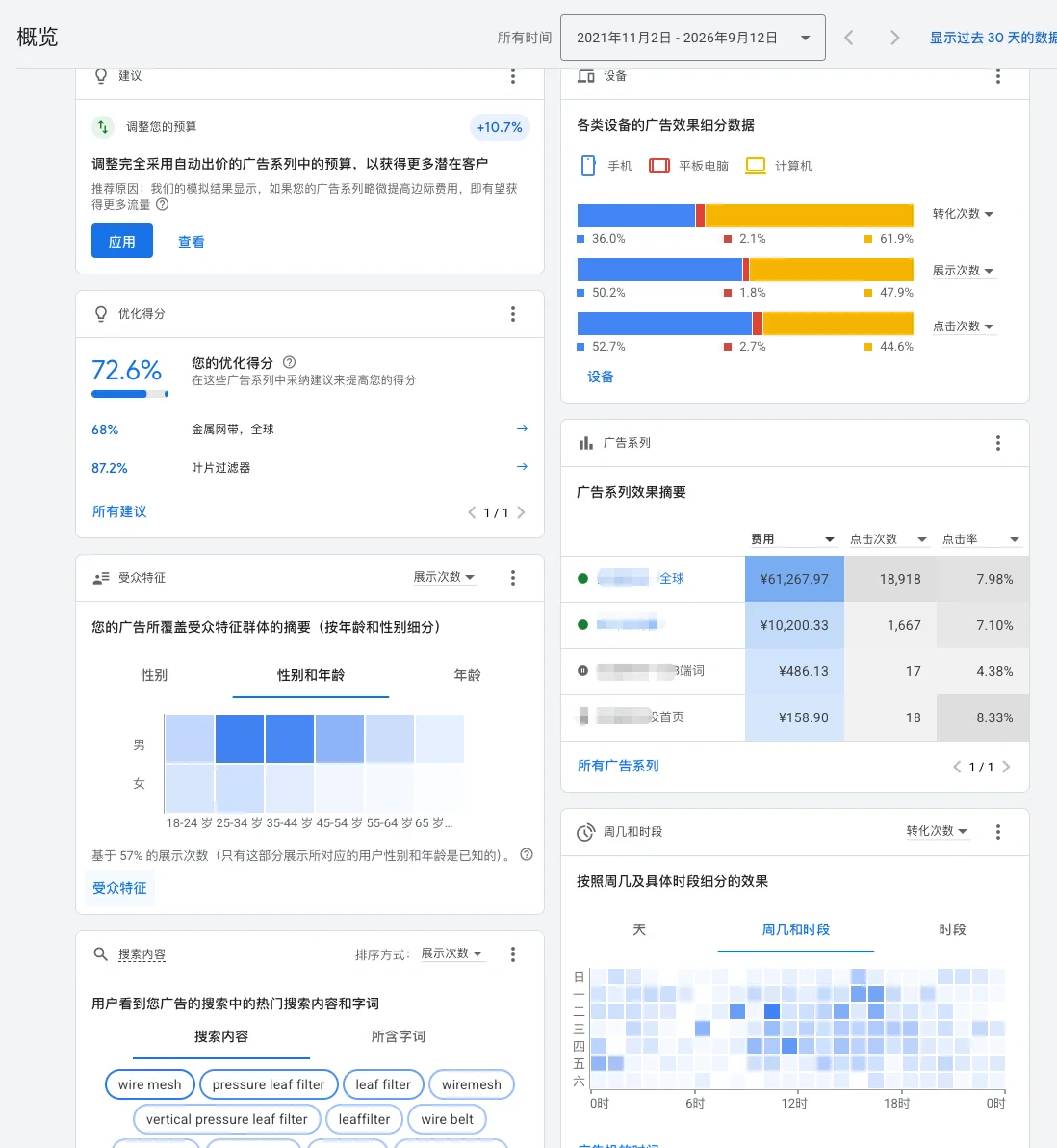The width and height of the screenshot is (1057, 1148).
Task: Open the 受众特征 card three-dot menu
Action: point(512,578)
